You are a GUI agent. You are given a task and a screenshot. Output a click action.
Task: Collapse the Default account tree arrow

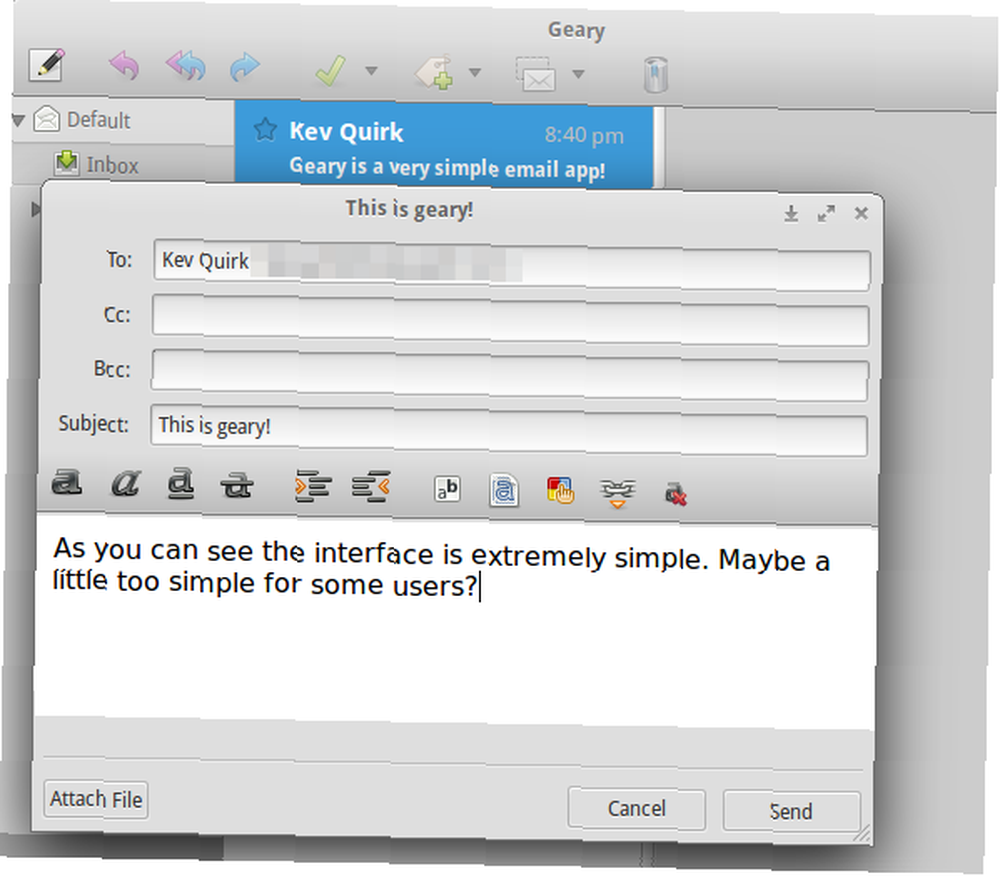coord(18,119)
